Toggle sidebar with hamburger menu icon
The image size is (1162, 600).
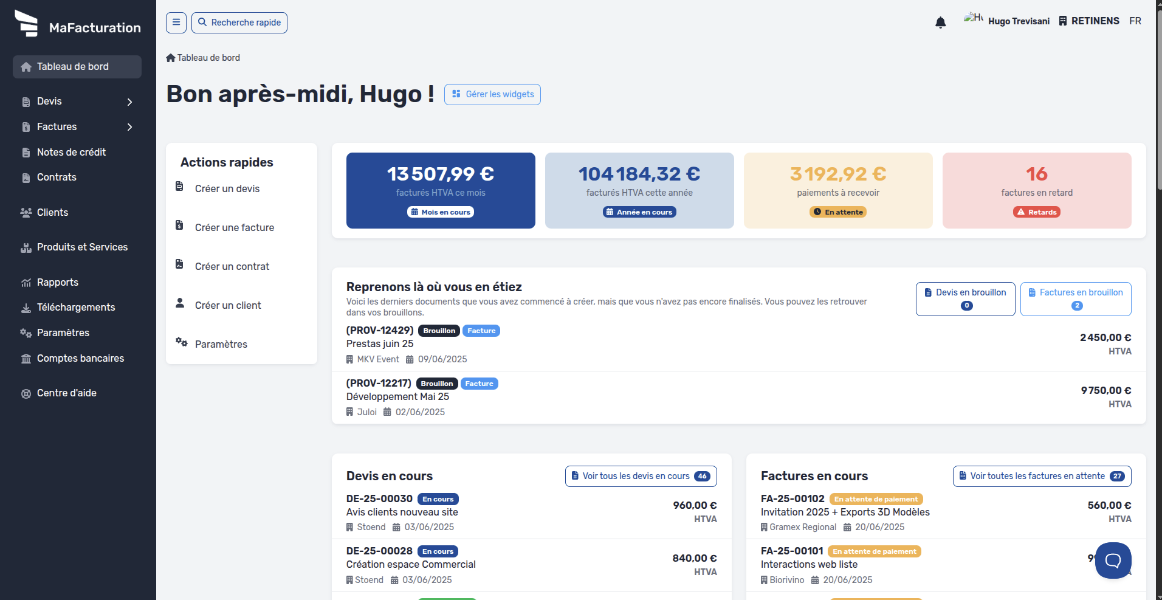(x=176, y=23)
